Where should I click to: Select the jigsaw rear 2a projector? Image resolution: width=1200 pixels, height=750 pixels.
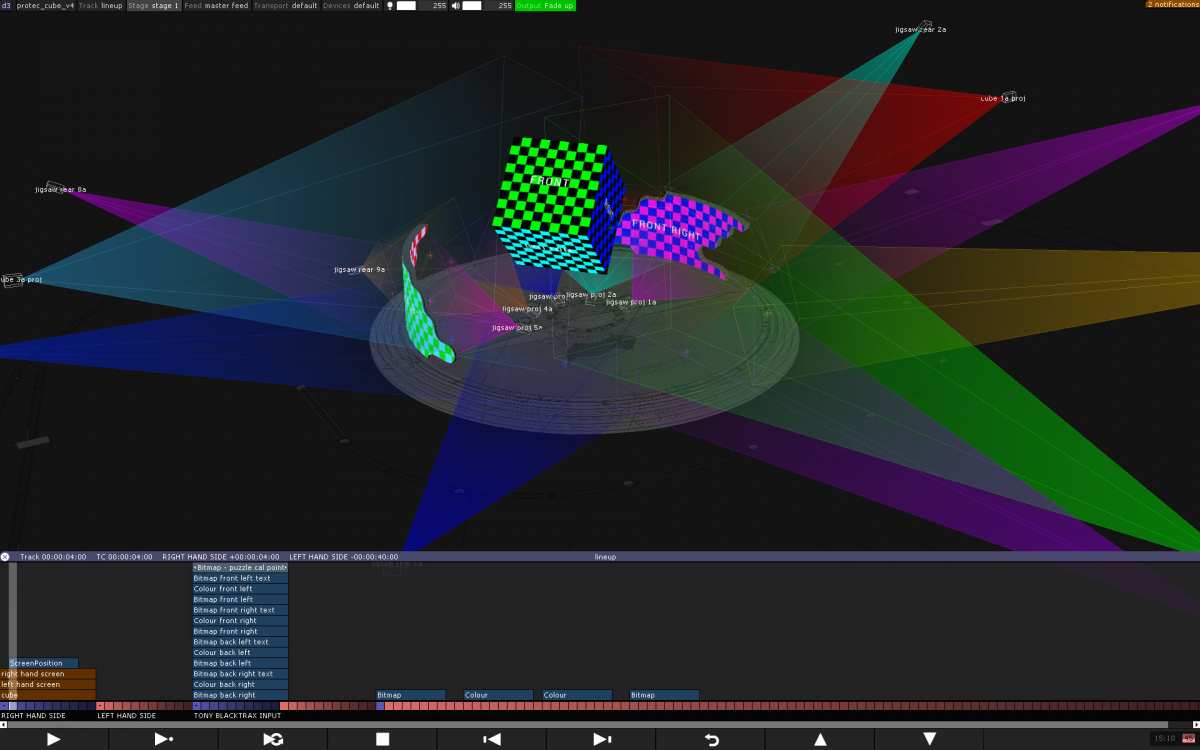(x=921, y=29)
